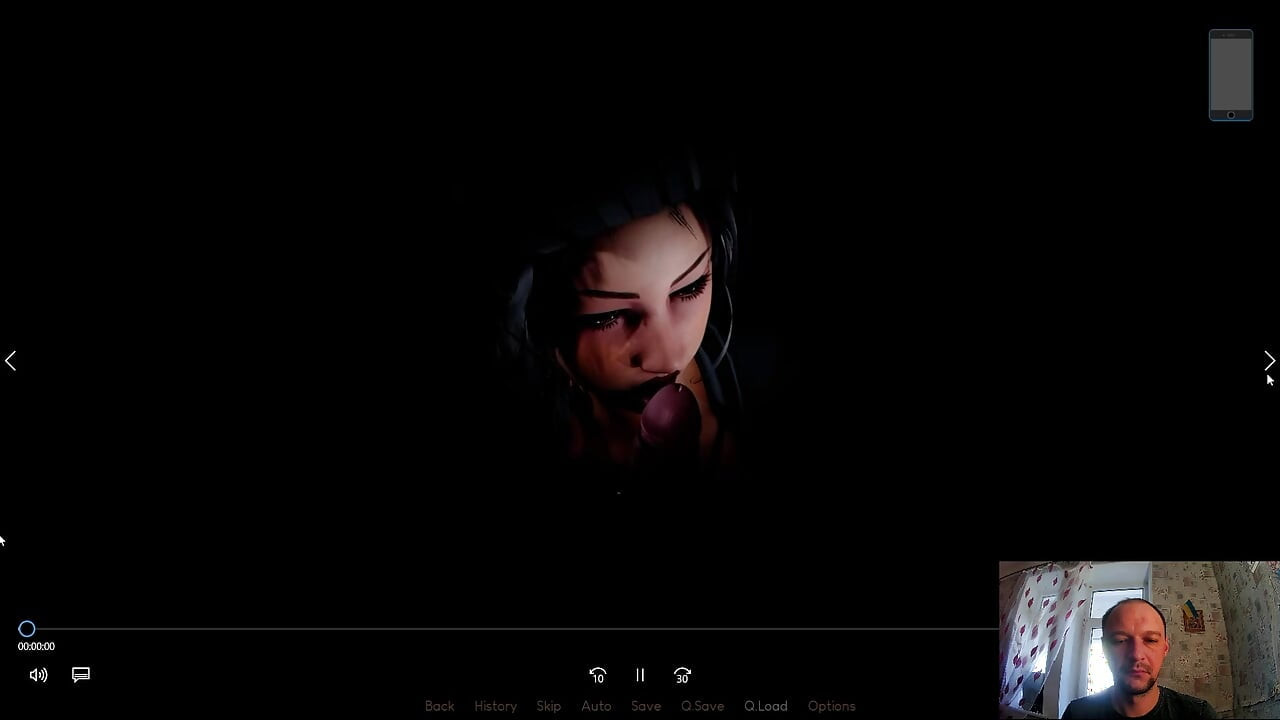Mute the volume speaker icon
The width and height of the screenshot is (1280, 720).
pos(38,675)
